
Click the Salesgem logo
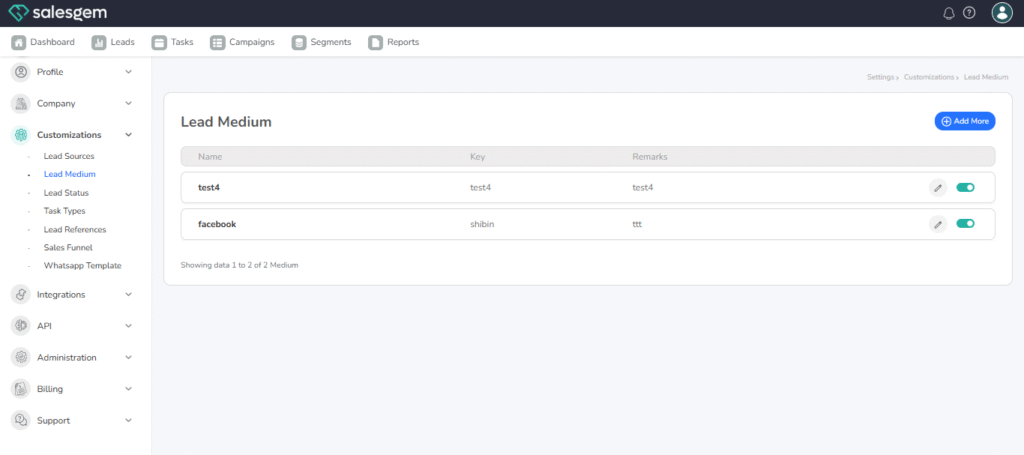point(59,13)
